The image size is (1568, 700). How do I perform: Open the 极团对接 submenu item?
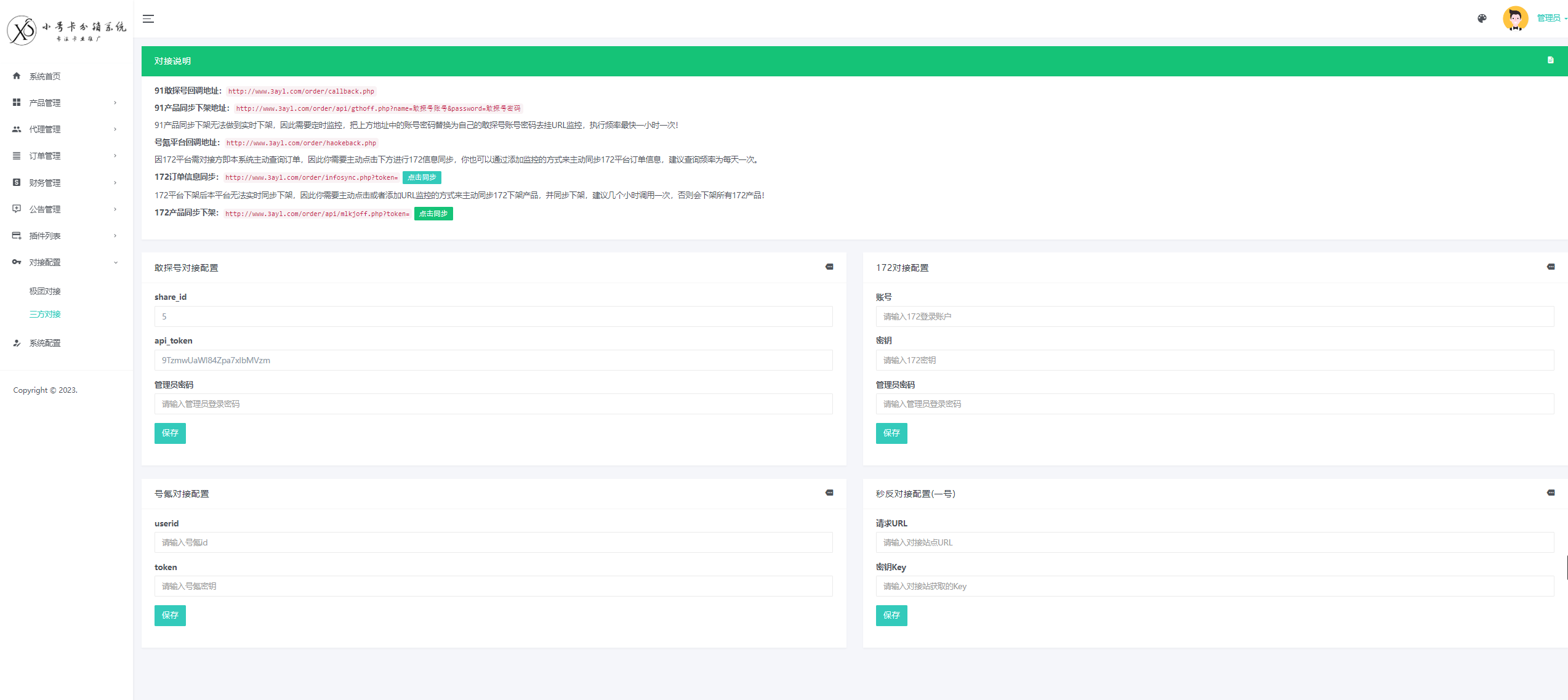coord(45,291)
